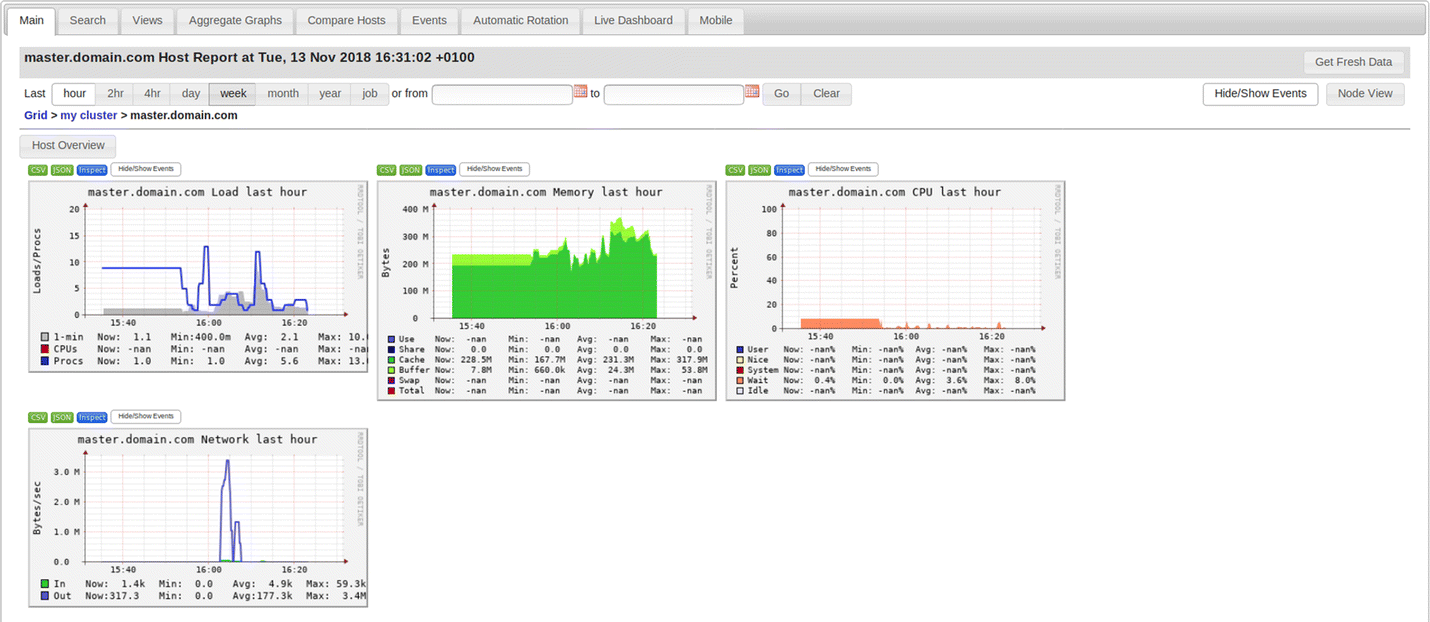Open the calendar picker next to the 'to' field

(x=752, y=92)
